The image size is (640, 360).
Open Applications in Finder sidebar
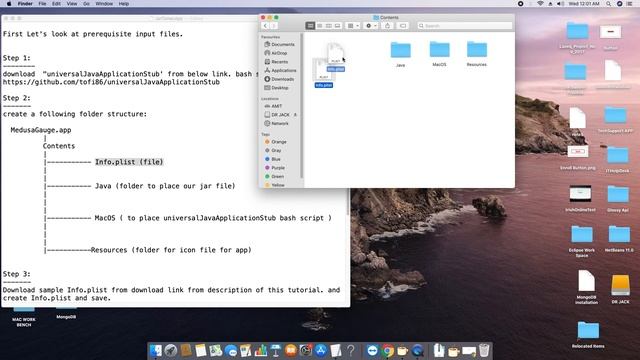click(280, 70)
